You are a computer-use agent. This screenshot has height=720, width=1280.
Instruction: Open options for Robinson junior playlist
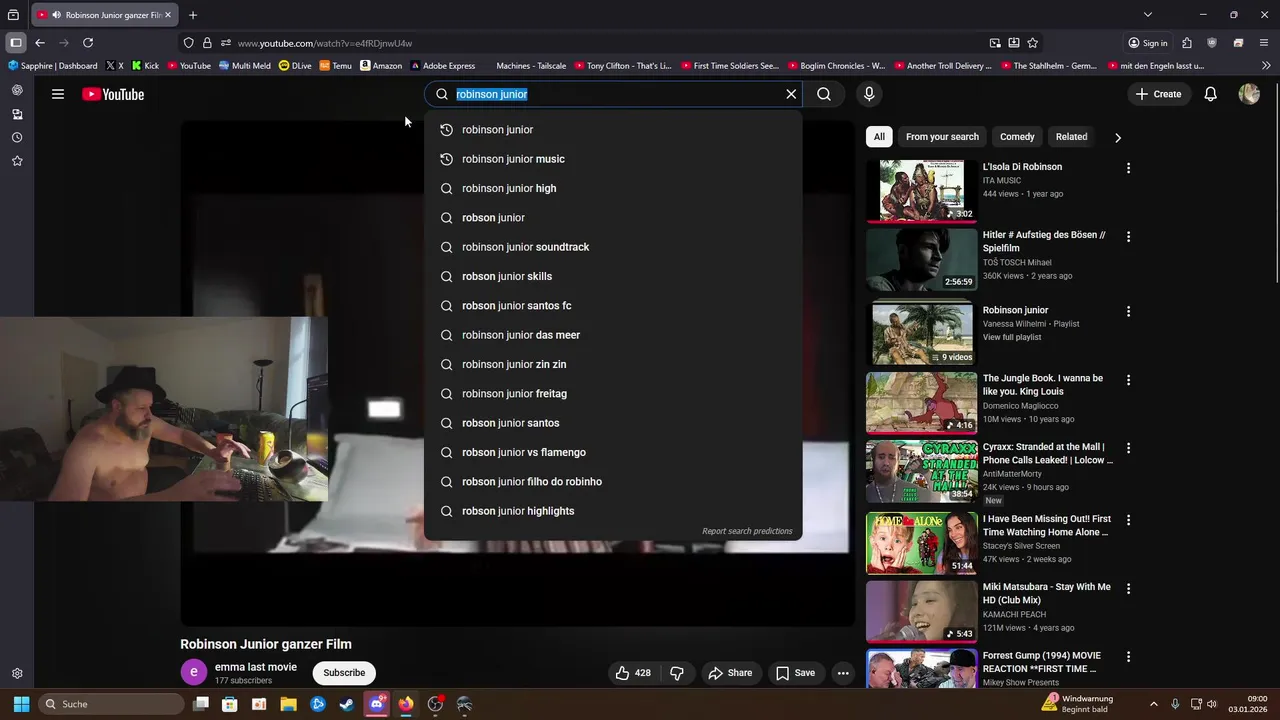1128,311
